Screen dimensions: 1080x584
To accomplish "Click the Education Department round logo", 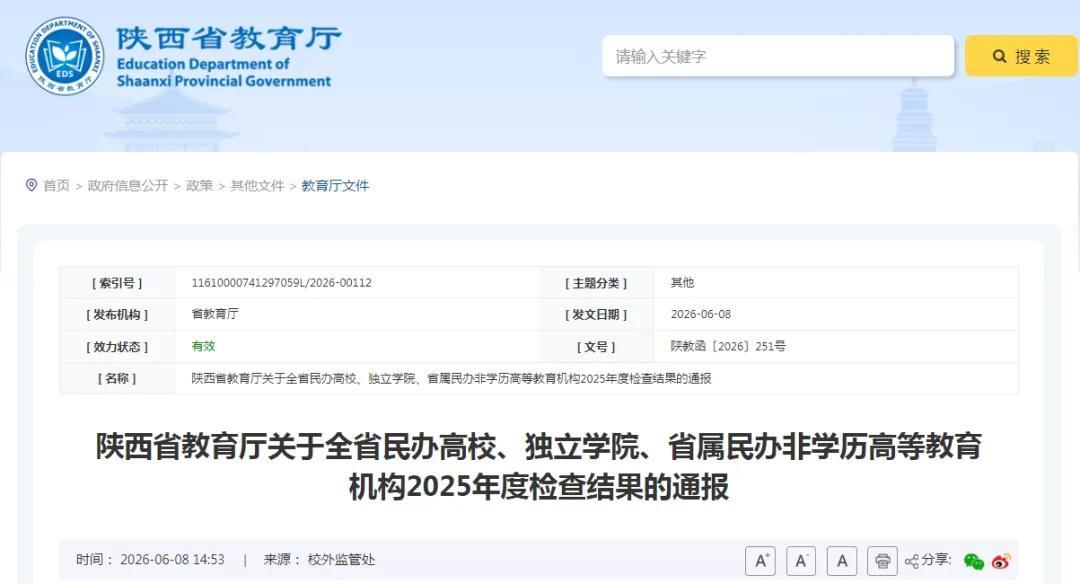I will pyautogui.click(x=65, y=56).
